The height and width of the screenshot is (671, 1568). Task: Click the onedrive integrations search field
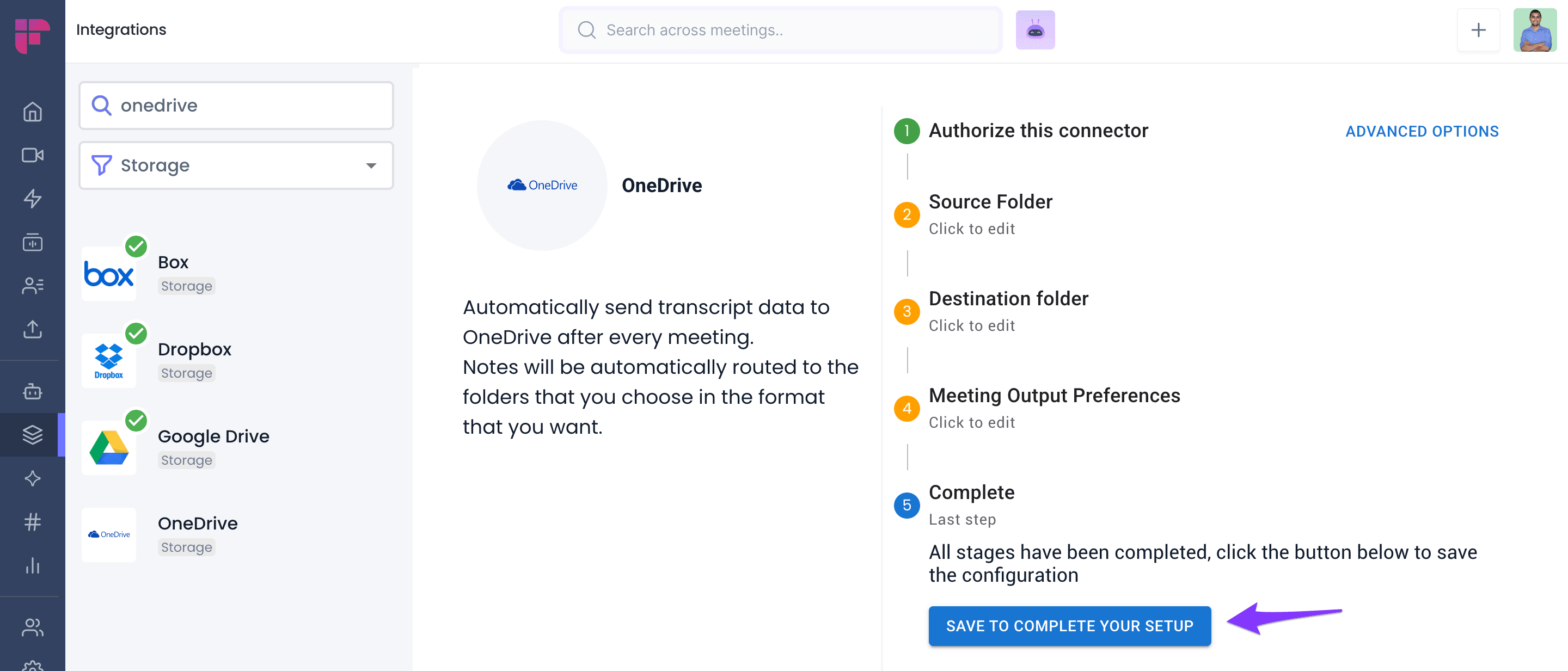236,106
